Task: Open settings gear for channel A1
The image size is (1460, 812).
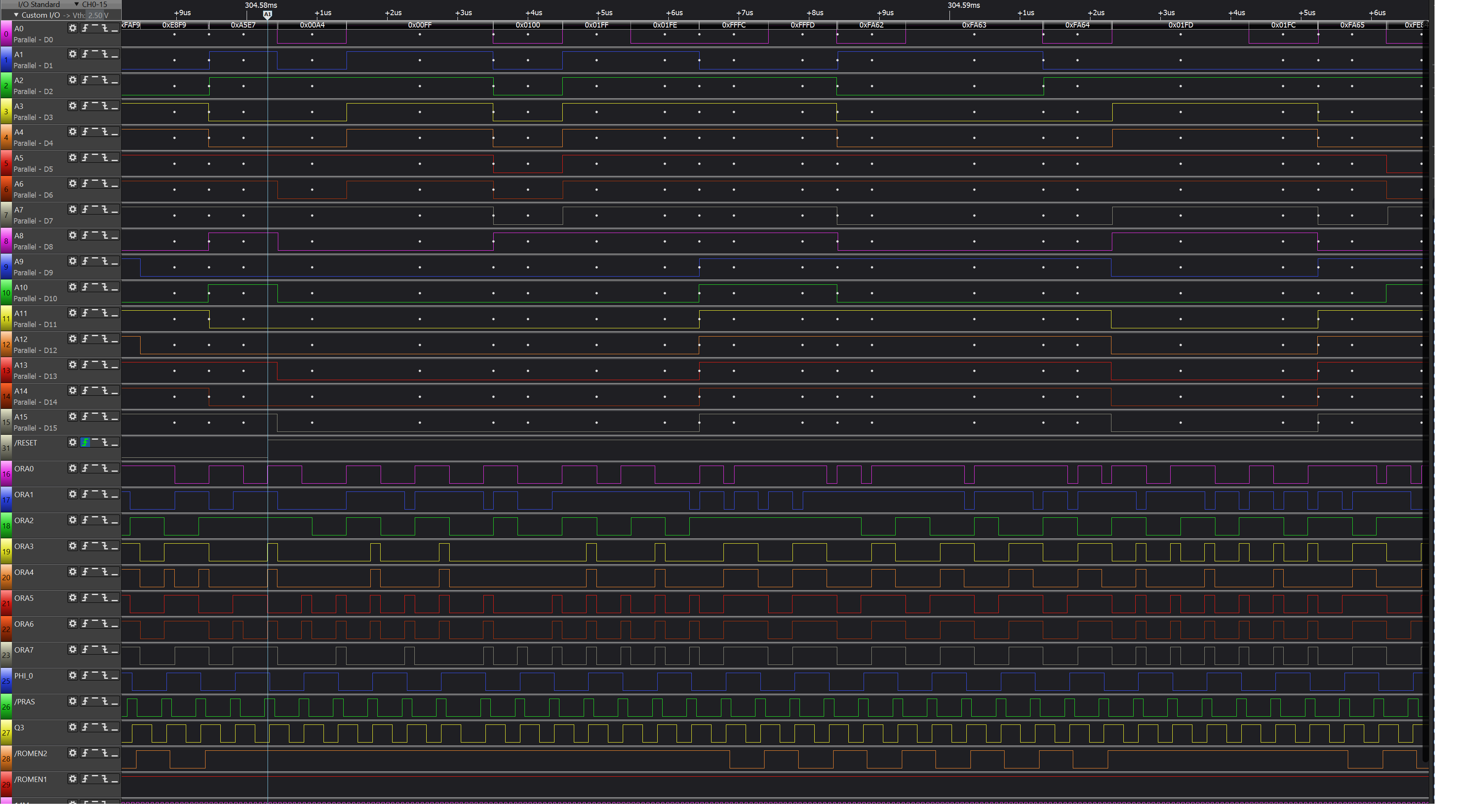Action: coord(72,54)
